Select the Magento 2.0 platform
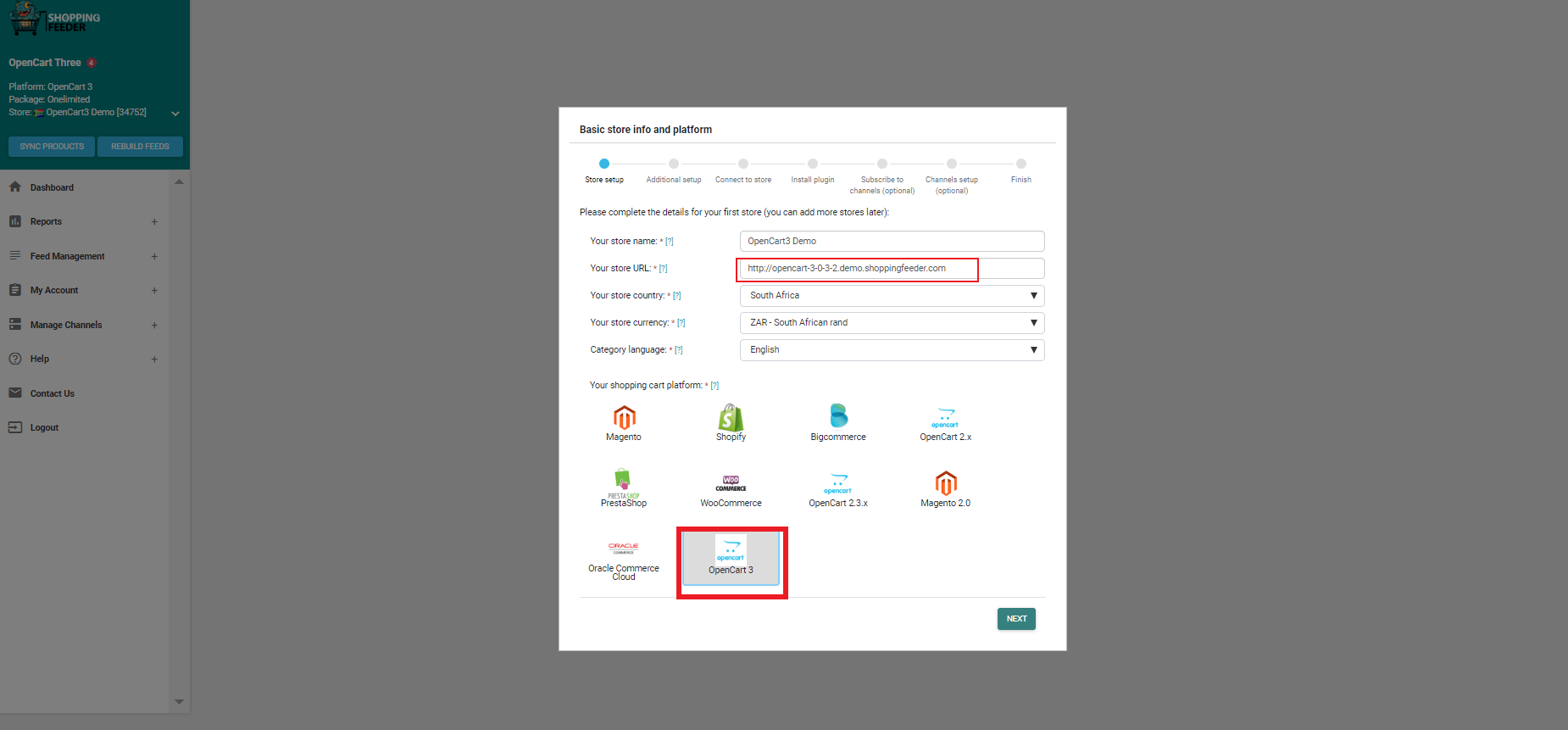 coord(946,489)
